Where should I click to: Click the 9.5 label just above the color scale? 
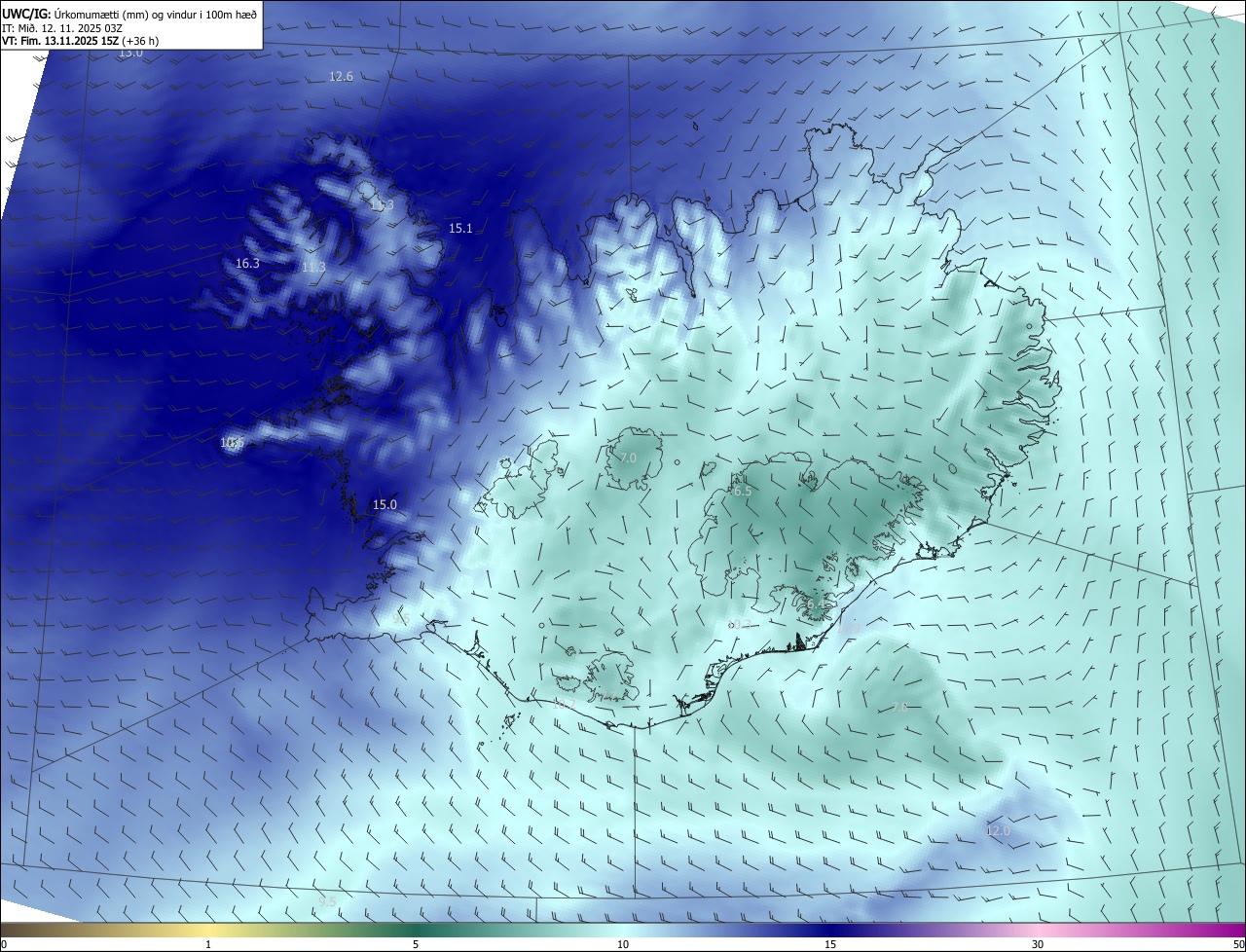[327, 902]
